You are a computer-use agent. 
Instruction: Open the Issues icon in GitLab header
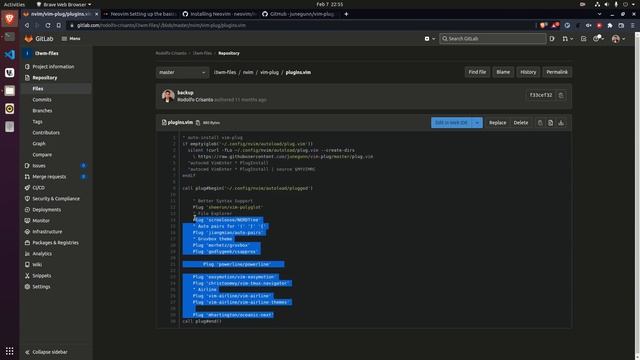(x=552, y=39)
